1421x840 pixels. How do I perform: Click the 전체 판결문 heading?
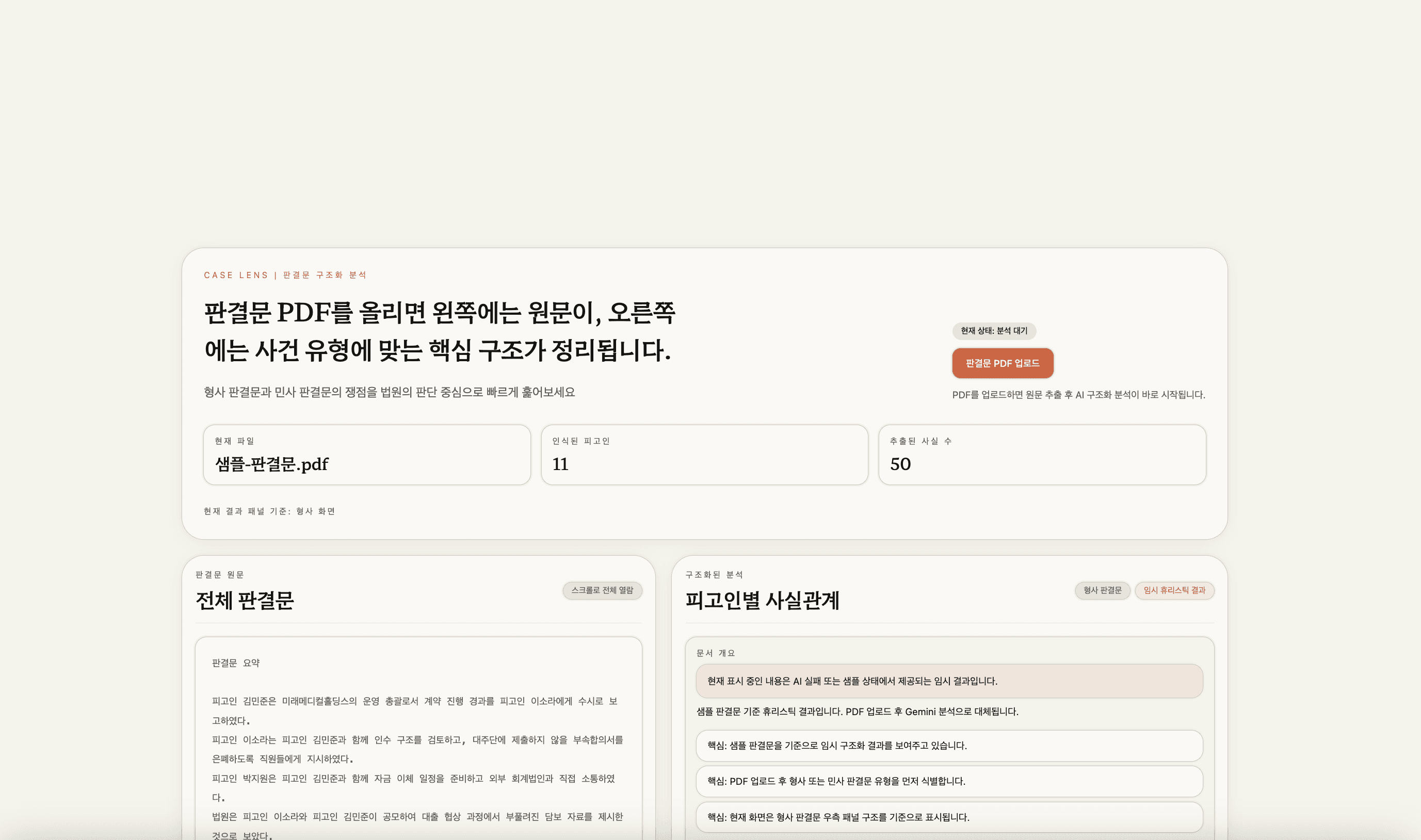245,601
